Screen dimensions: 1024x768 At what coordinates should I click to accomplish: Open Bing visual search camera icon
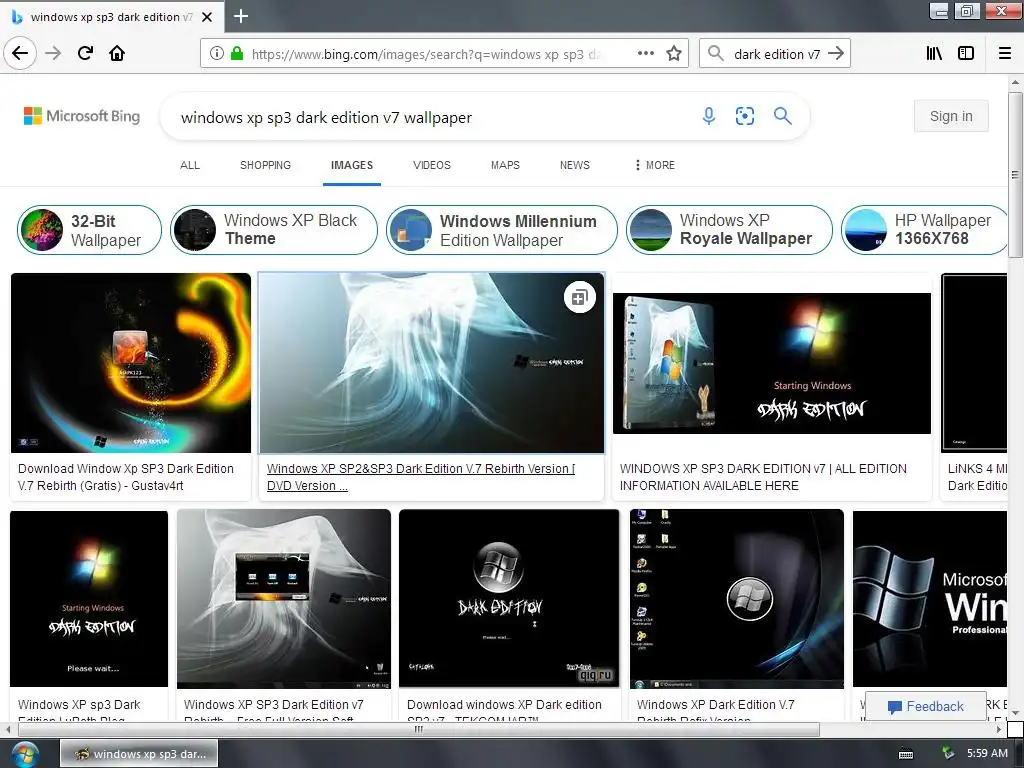744,116
